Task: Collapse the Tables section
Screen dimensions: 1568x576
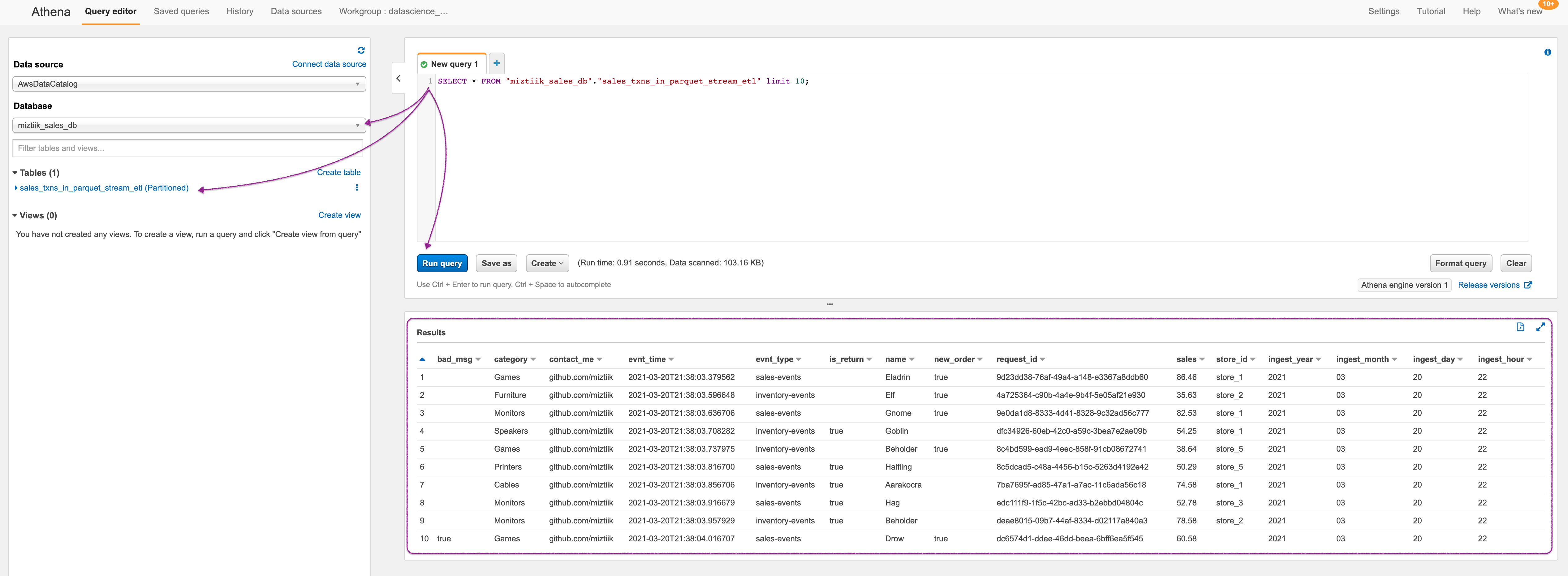Action: pyautogui.click(x=15, y=173)
